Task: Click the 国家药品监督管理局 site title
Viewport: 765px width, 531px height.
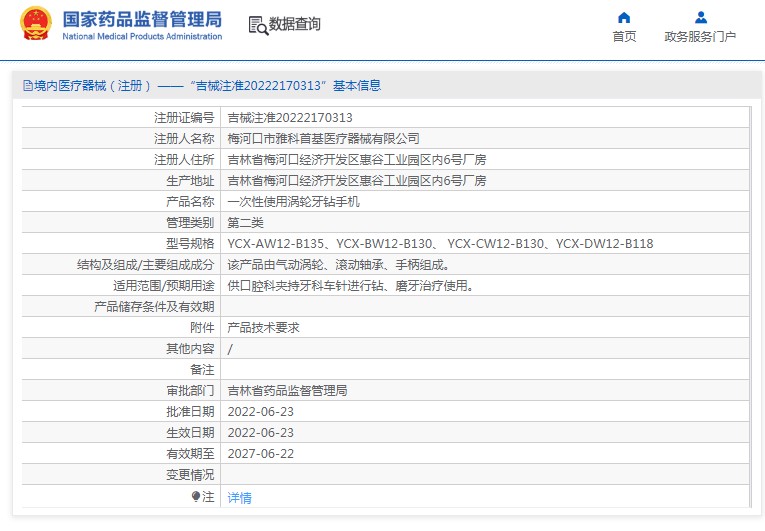Action: click(142, 19)
